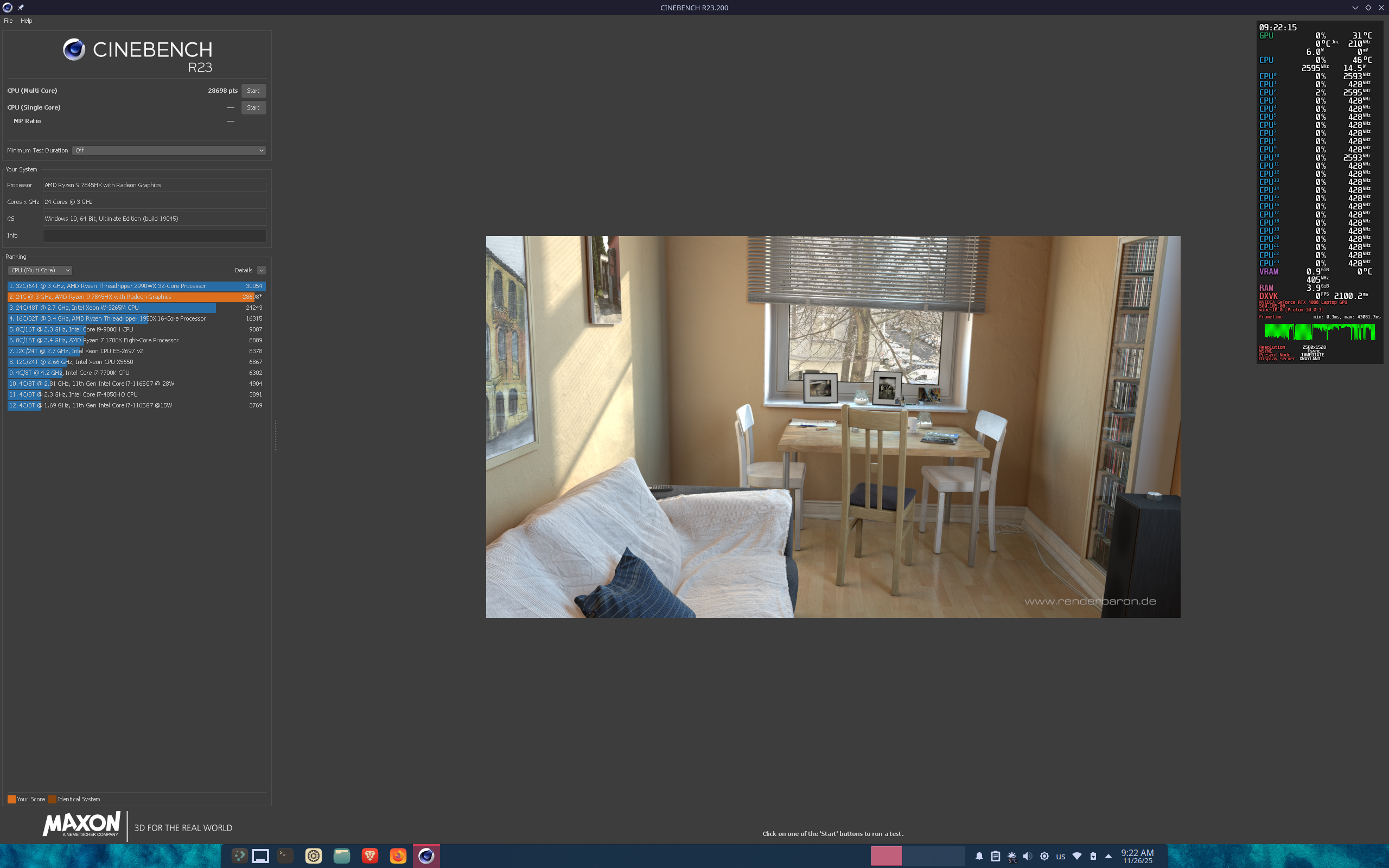Screen dimensions: 1389x868
Task: Click the pin icon in the title bar
Action: coord(21,8)
